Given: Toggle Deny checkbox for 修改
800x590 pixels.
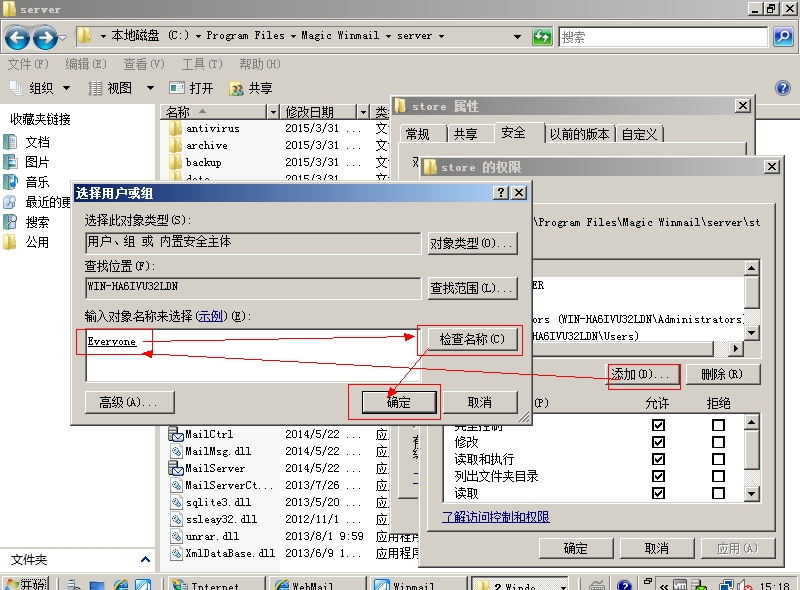Looking at the screenshot, I should [x=718, y=442].
